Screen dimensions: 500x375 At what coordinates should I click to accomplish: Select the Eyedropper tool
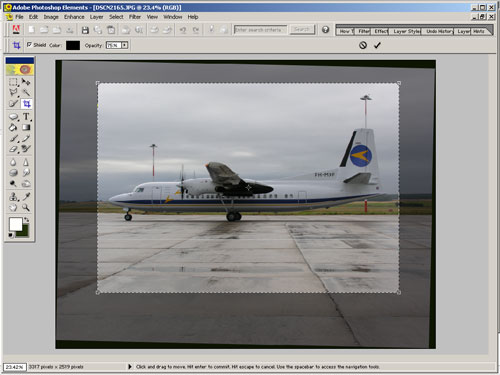26,197
